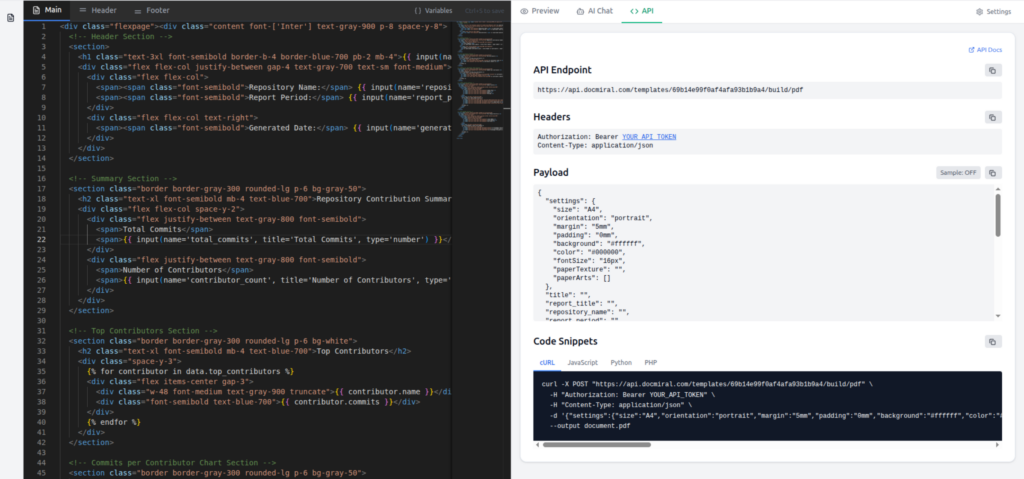This screenshot has width=1024, height=479.
Task: Show the PHP code snippet
Action: pyautogui.click(x=650, y=362)
